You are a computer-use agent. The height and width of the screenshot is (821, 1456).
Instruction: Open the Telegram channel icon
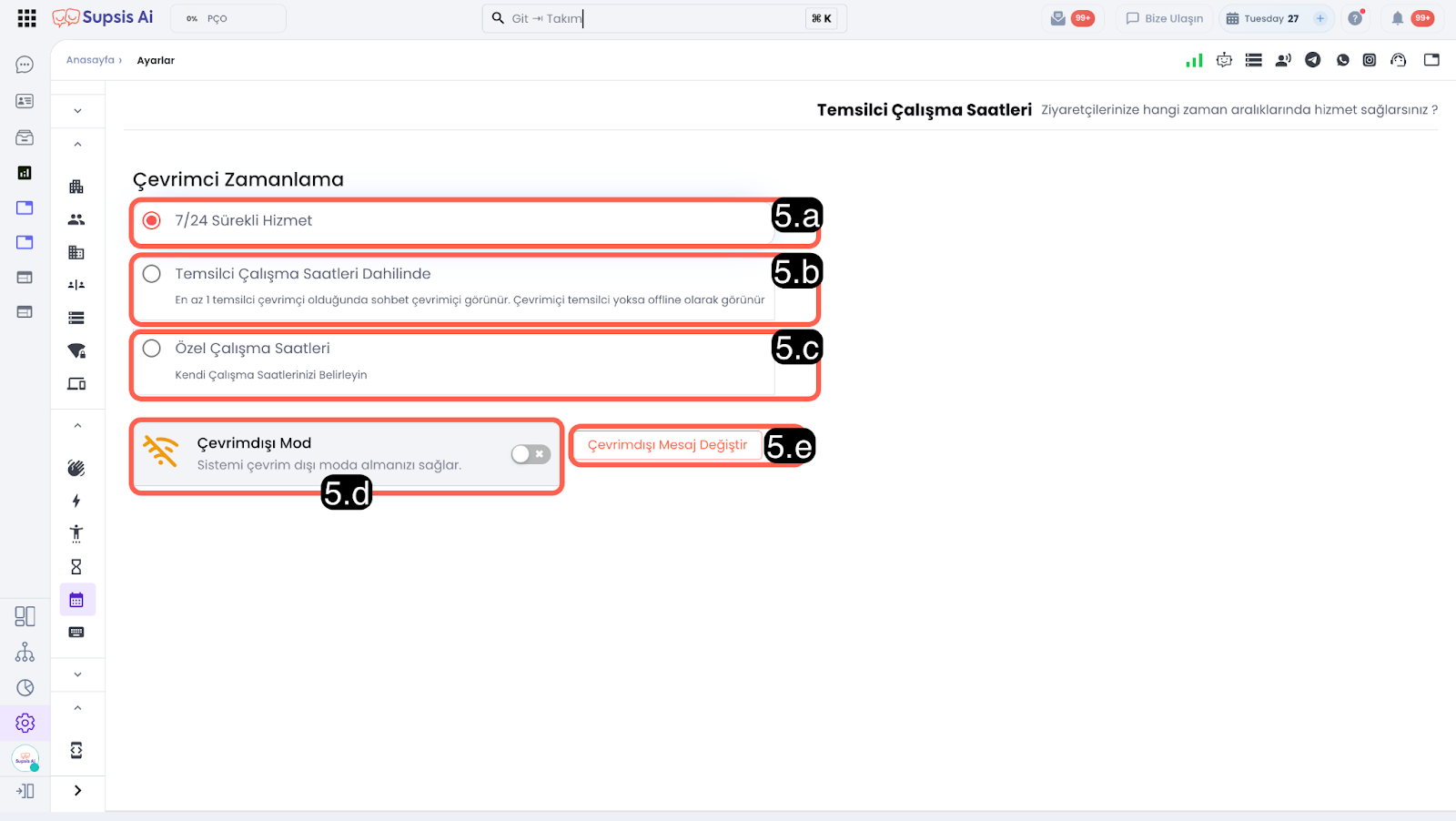1312,60
